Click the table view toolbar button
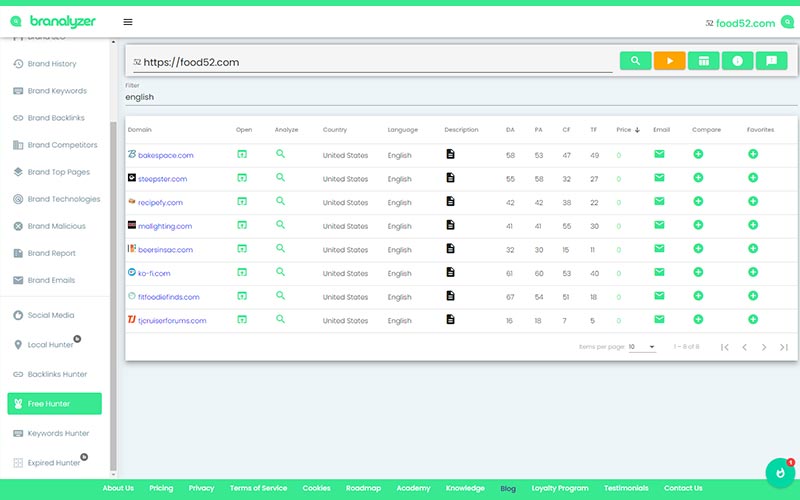 (704, 61)
